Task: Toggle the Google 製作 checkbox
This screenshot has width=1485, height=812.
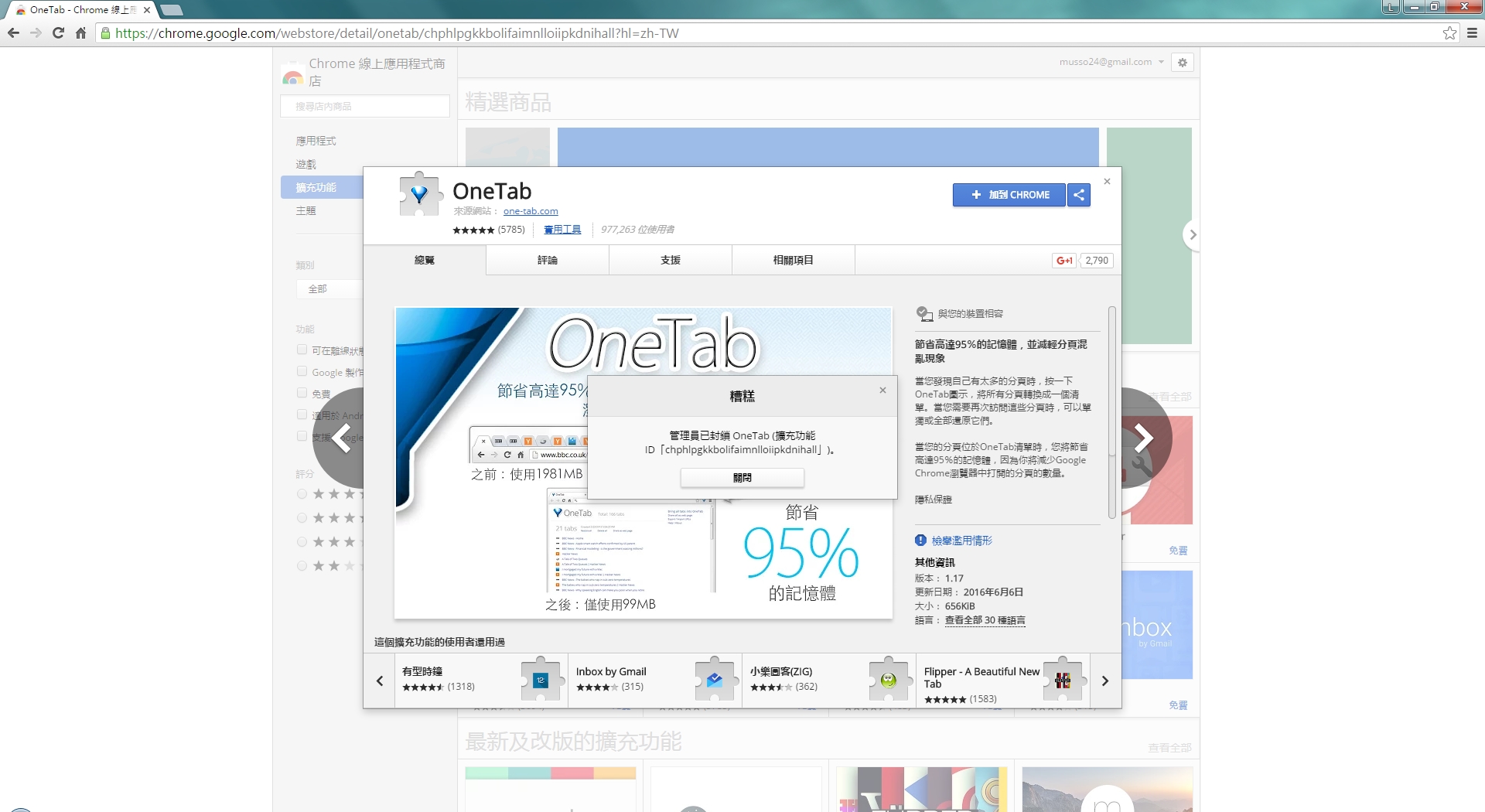Action: (302, 371)
